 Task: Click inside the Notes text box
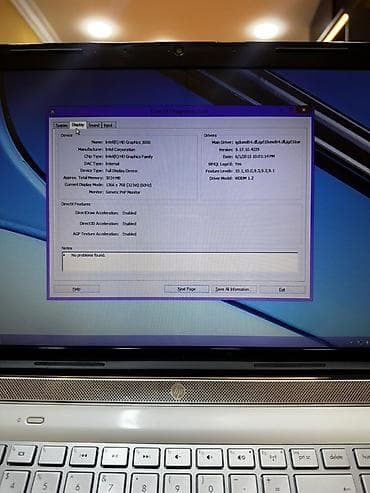[x=180, y=262]
